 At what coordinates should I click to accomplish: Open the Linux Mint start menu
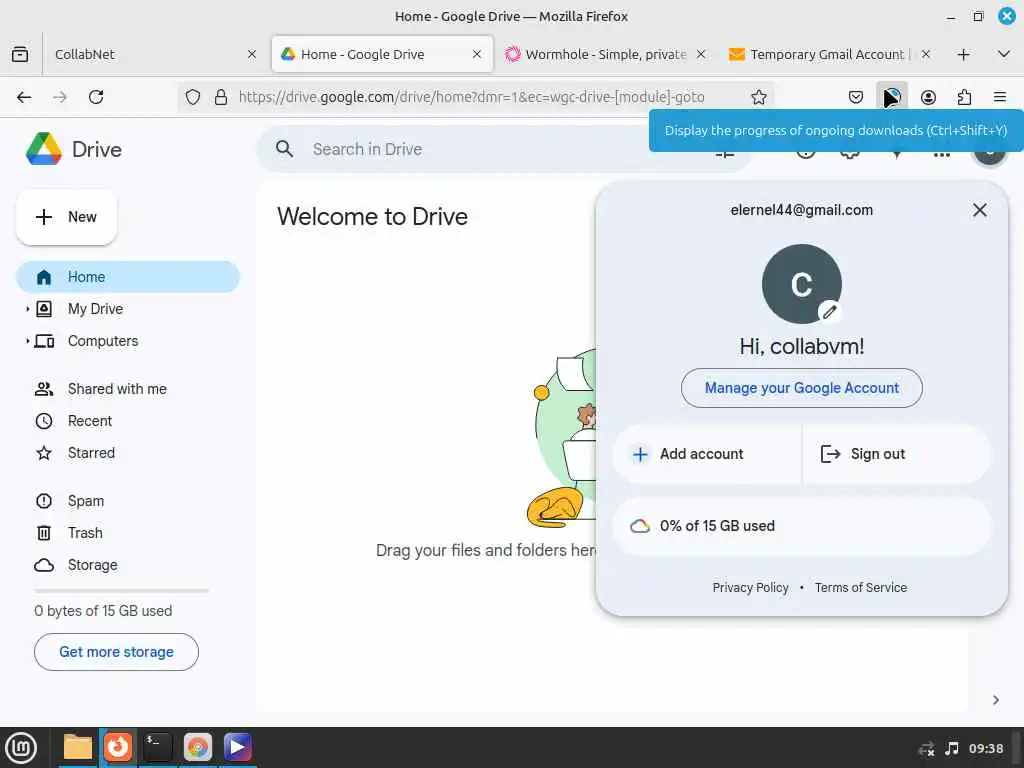click(21, 747)
